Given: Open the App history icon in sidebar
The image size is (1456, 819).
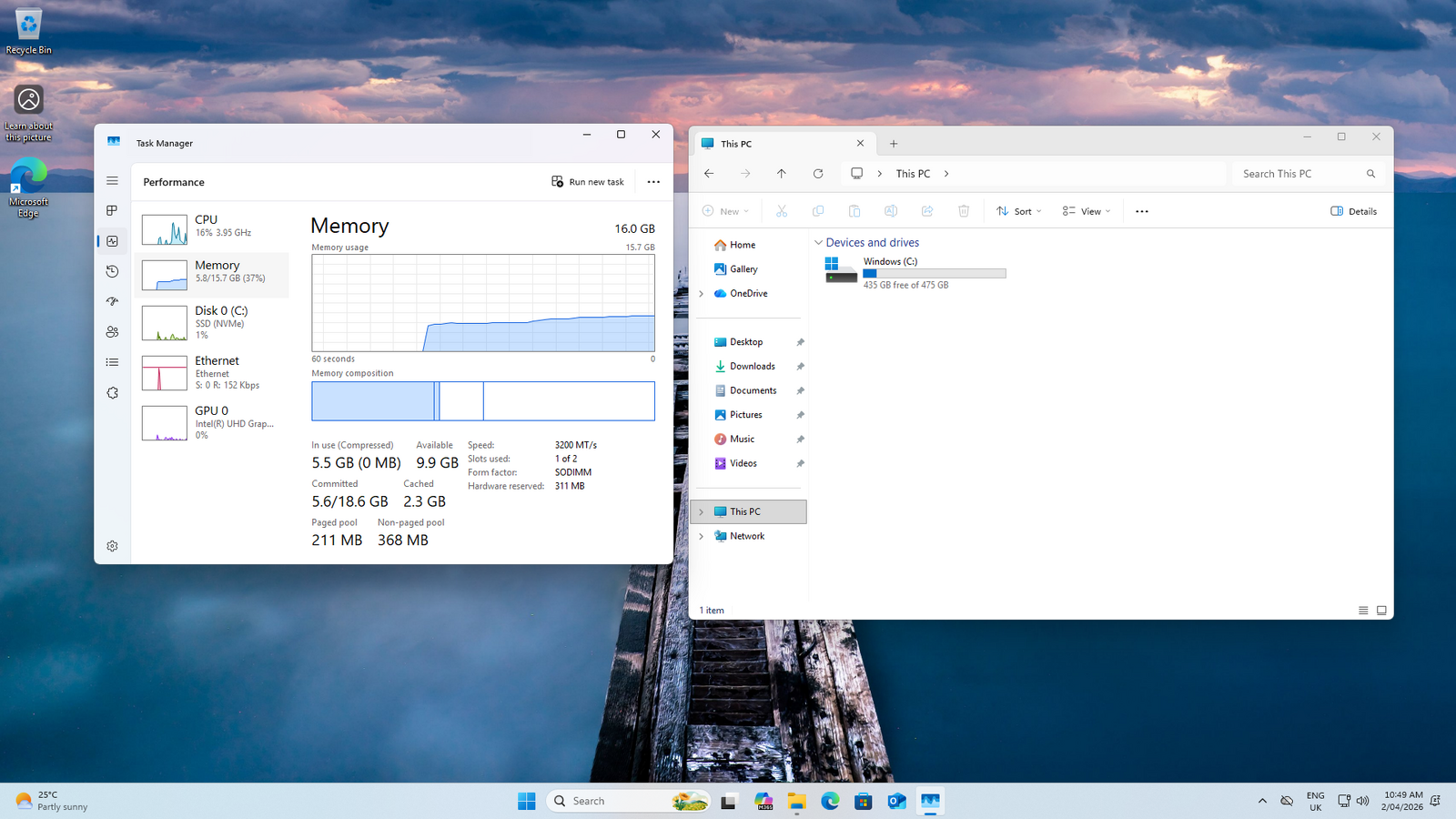Looking at the screenshot, I should pos(112,271).
